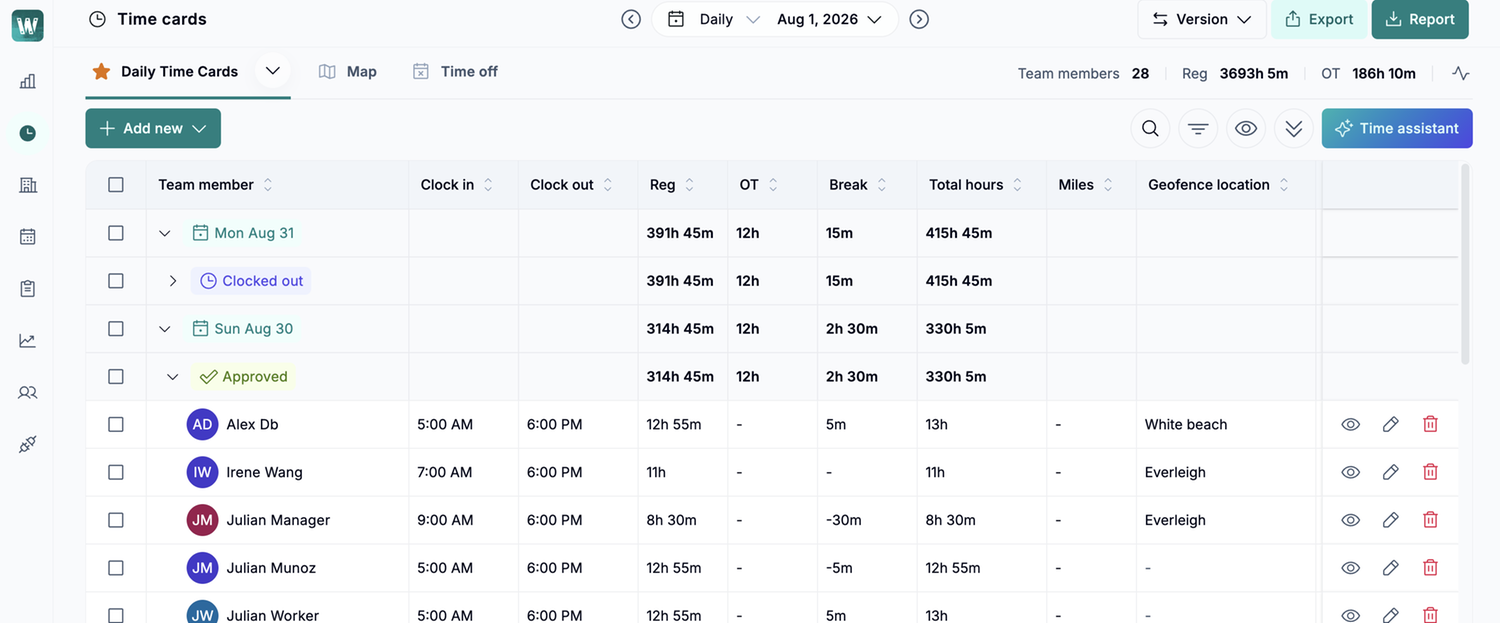Switch to the Map tab
The width and height of the screenshot is (1500, 623).
click(348, 71)
